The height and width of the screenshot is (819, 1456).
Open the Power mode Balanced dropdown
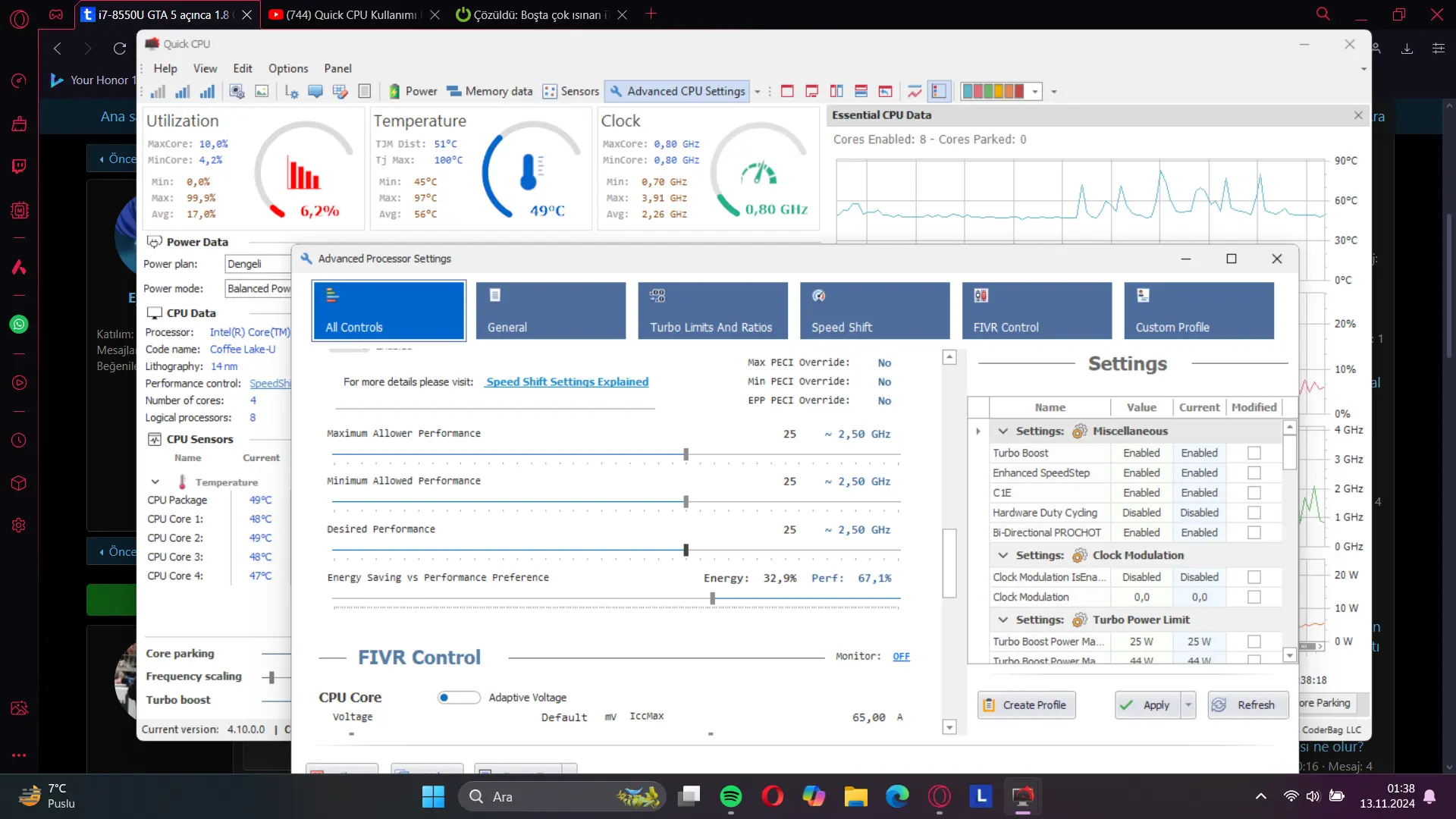(x=258, y=289)
